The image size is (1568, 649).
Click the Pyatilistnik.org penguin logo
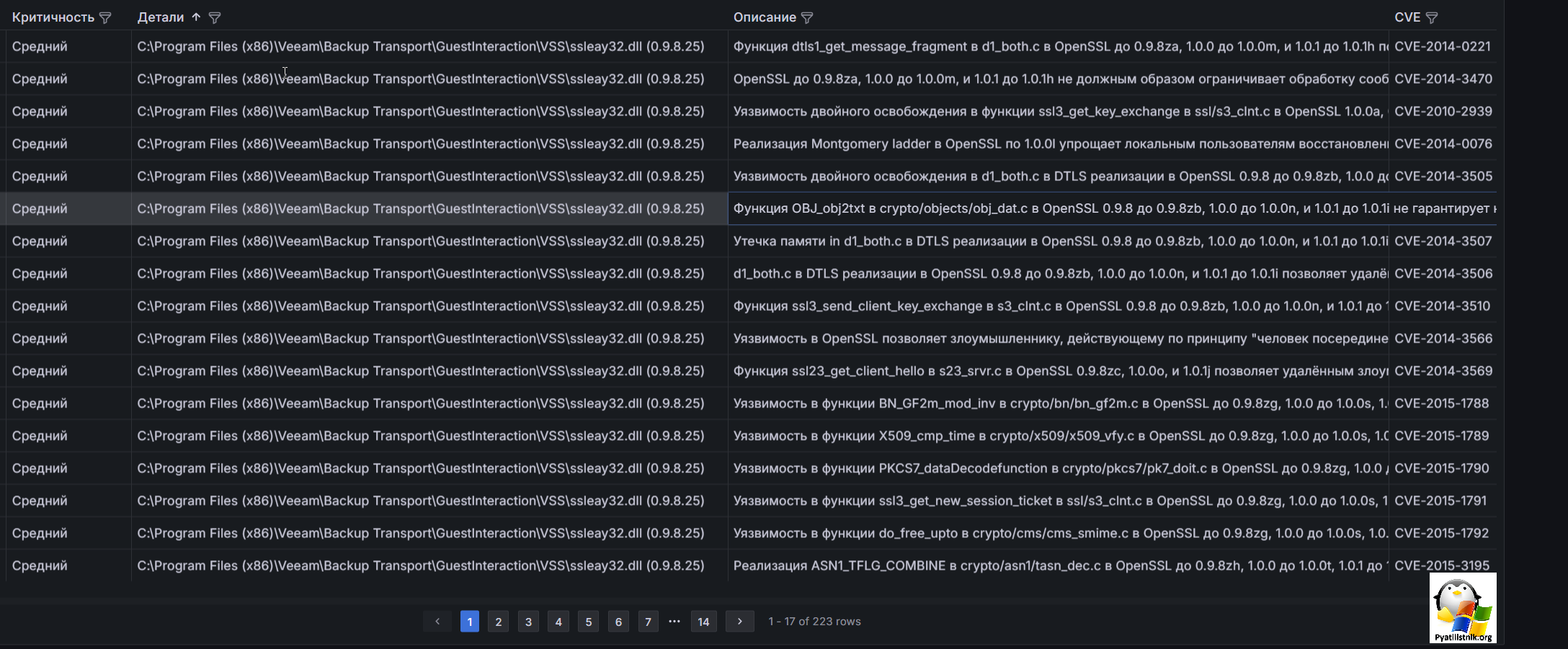[1462, 608]
